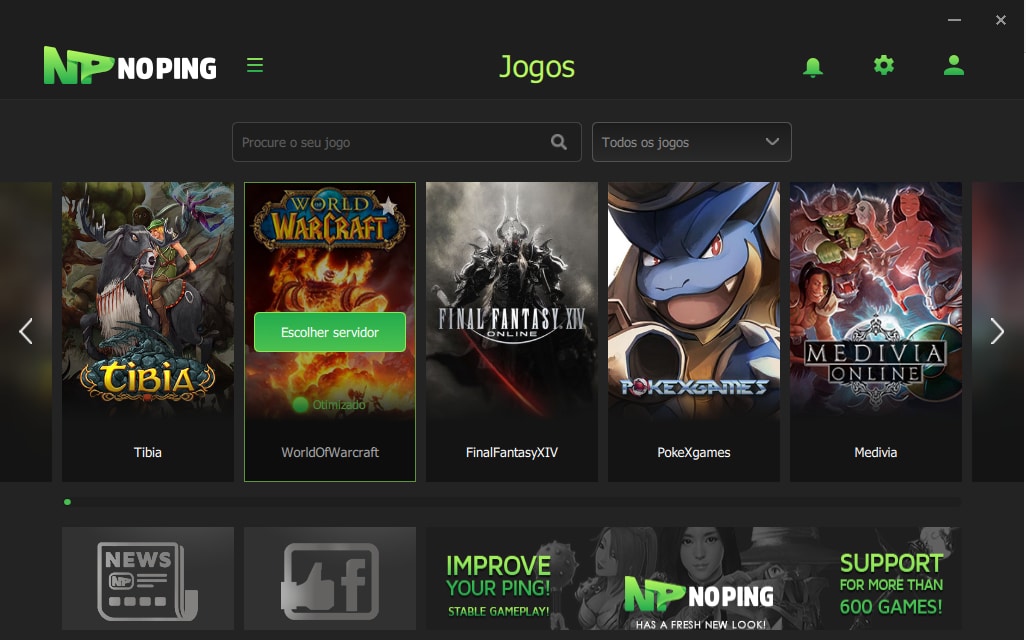Click in 'Procure o seu jogo' search field

390,142
